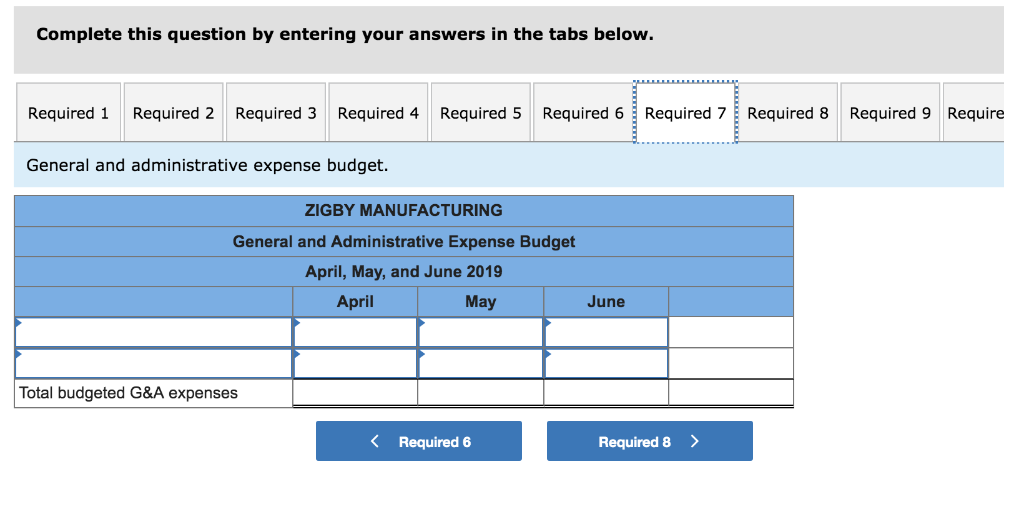Click the April column header
Screen dimensions: 1024x522
coord(355,302)
